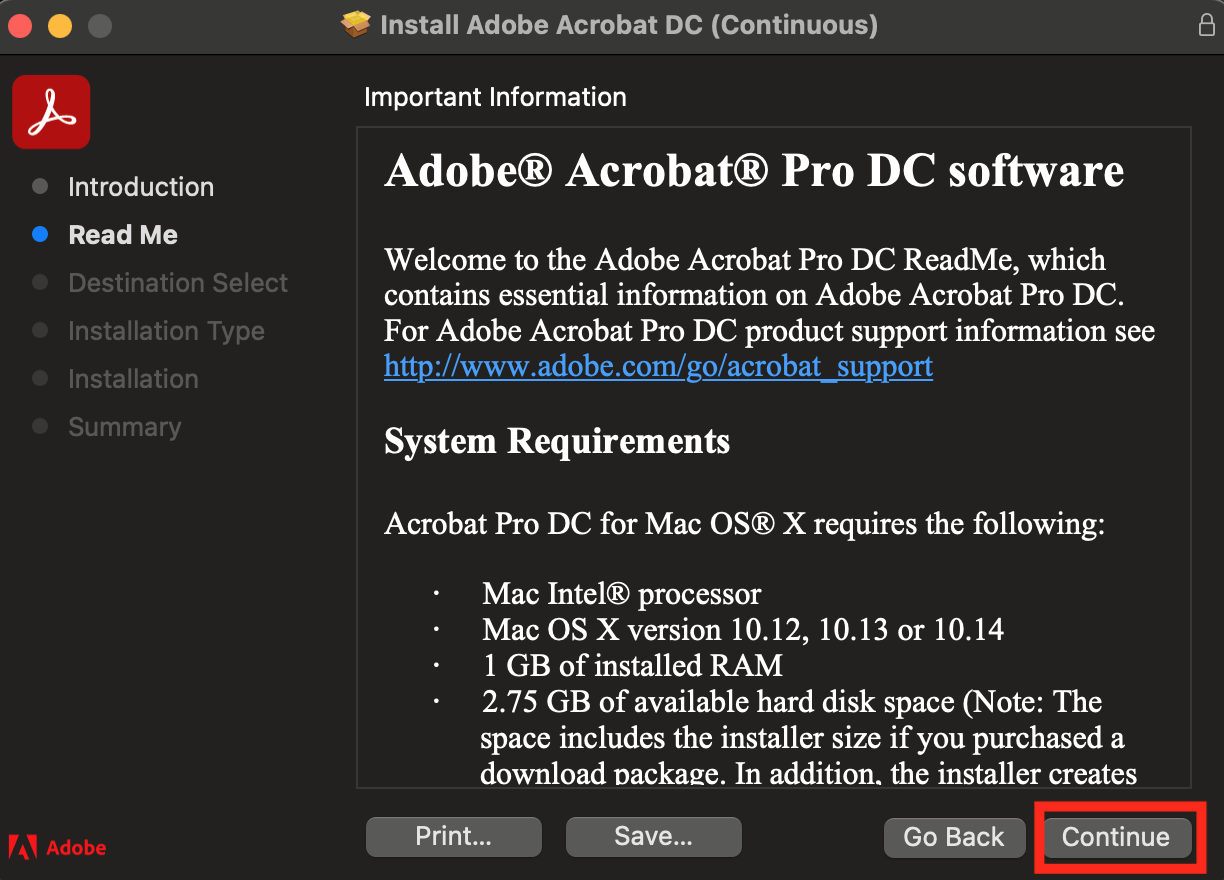Viewport: 1224px width, 880px height.
Task: Click the lock icon in title bar
Action: pyautogui.click(x=1207, y=25)
